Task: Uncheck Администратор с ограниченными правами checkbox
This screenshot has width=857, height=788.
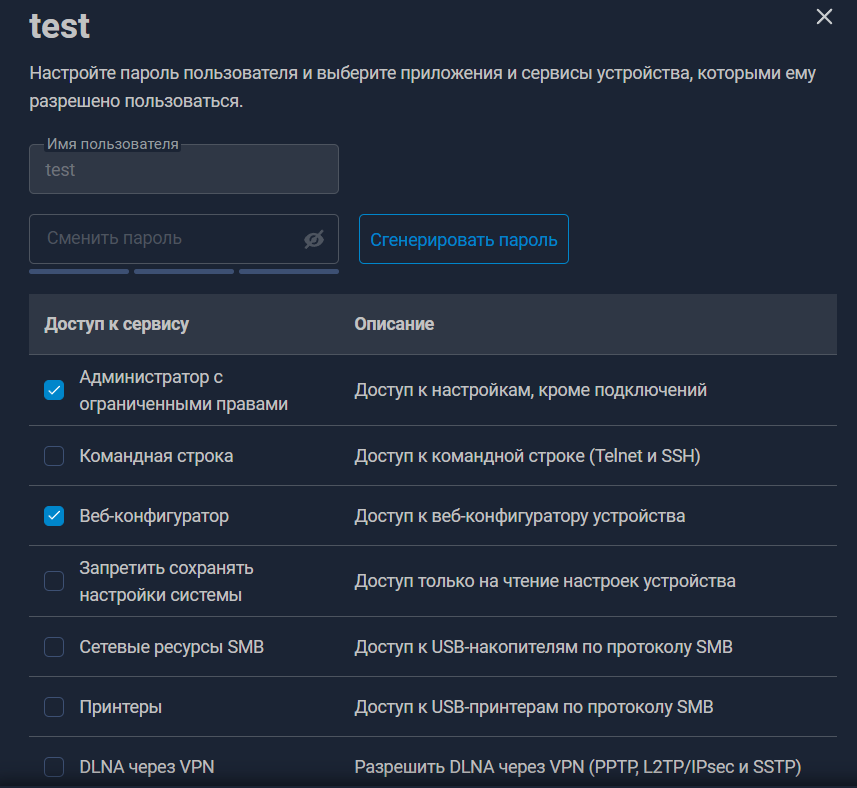Action: [54, 391]
